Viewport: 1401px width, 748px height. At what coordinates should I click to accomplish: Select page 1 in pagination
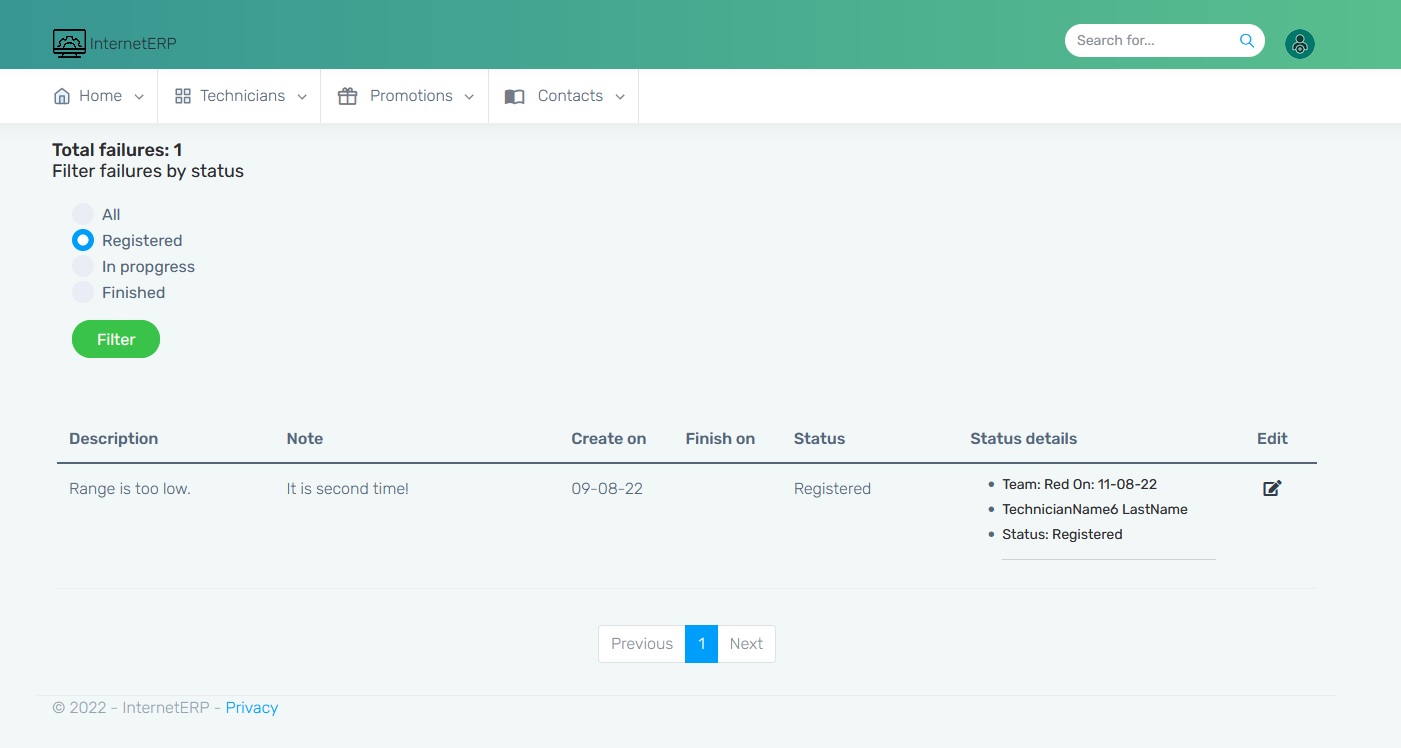pyautogui.click(x=701, y=644)
